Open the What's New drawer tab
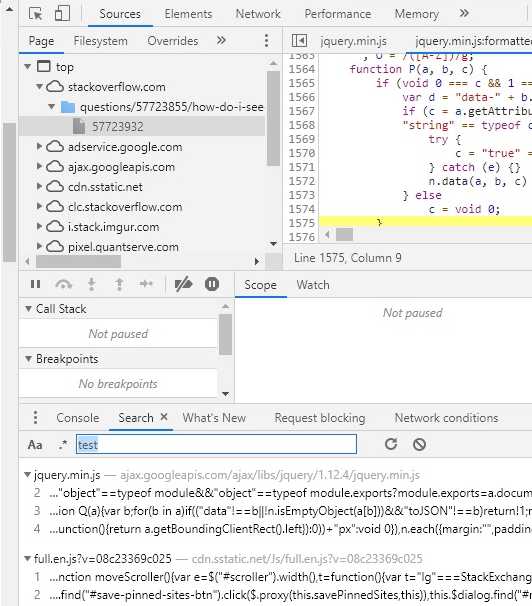 point(214,418)
